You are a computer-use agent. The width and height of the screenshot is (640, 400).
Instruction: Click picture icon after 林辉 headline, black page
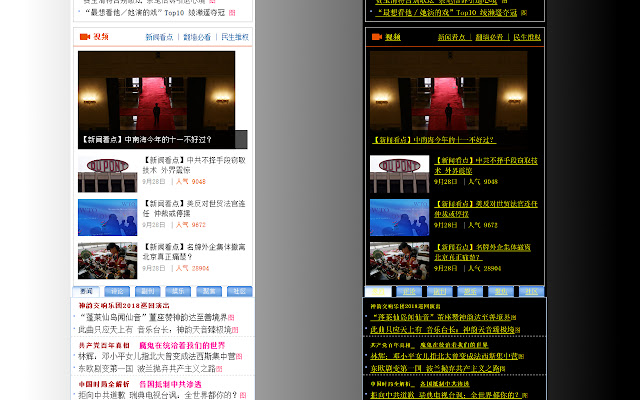[521, 357]
